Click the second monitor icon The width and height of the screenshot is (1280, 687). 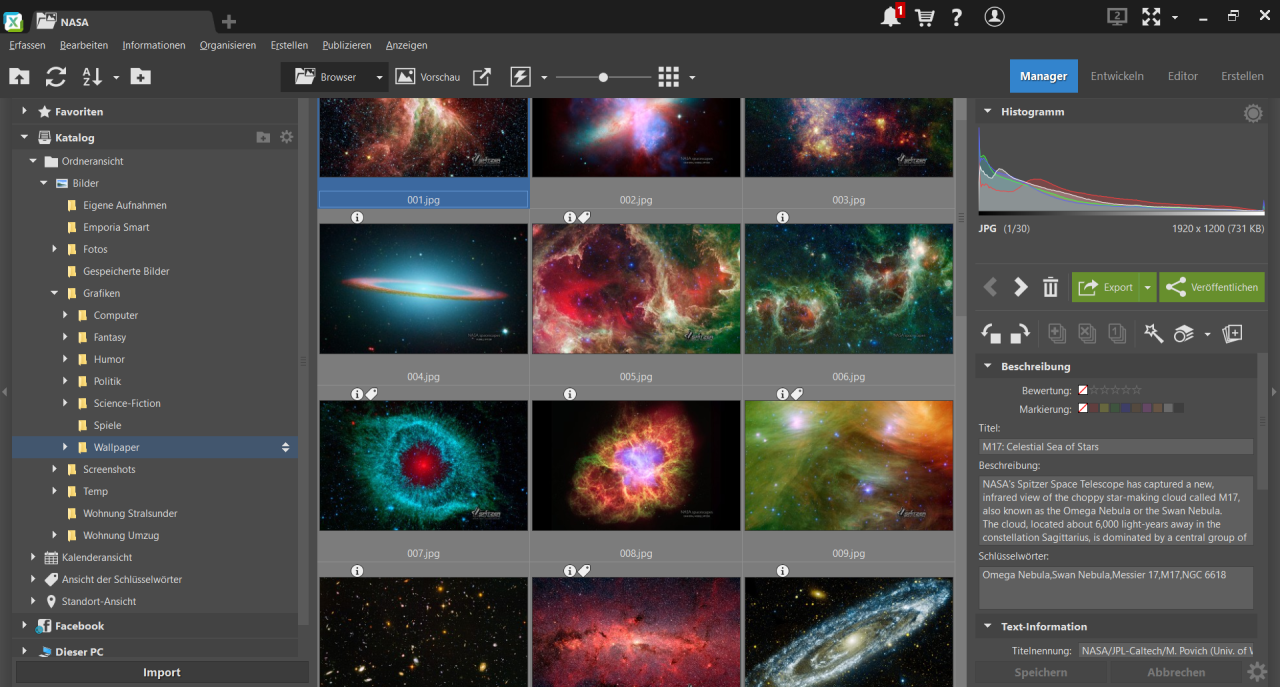tap(1117, 16)
